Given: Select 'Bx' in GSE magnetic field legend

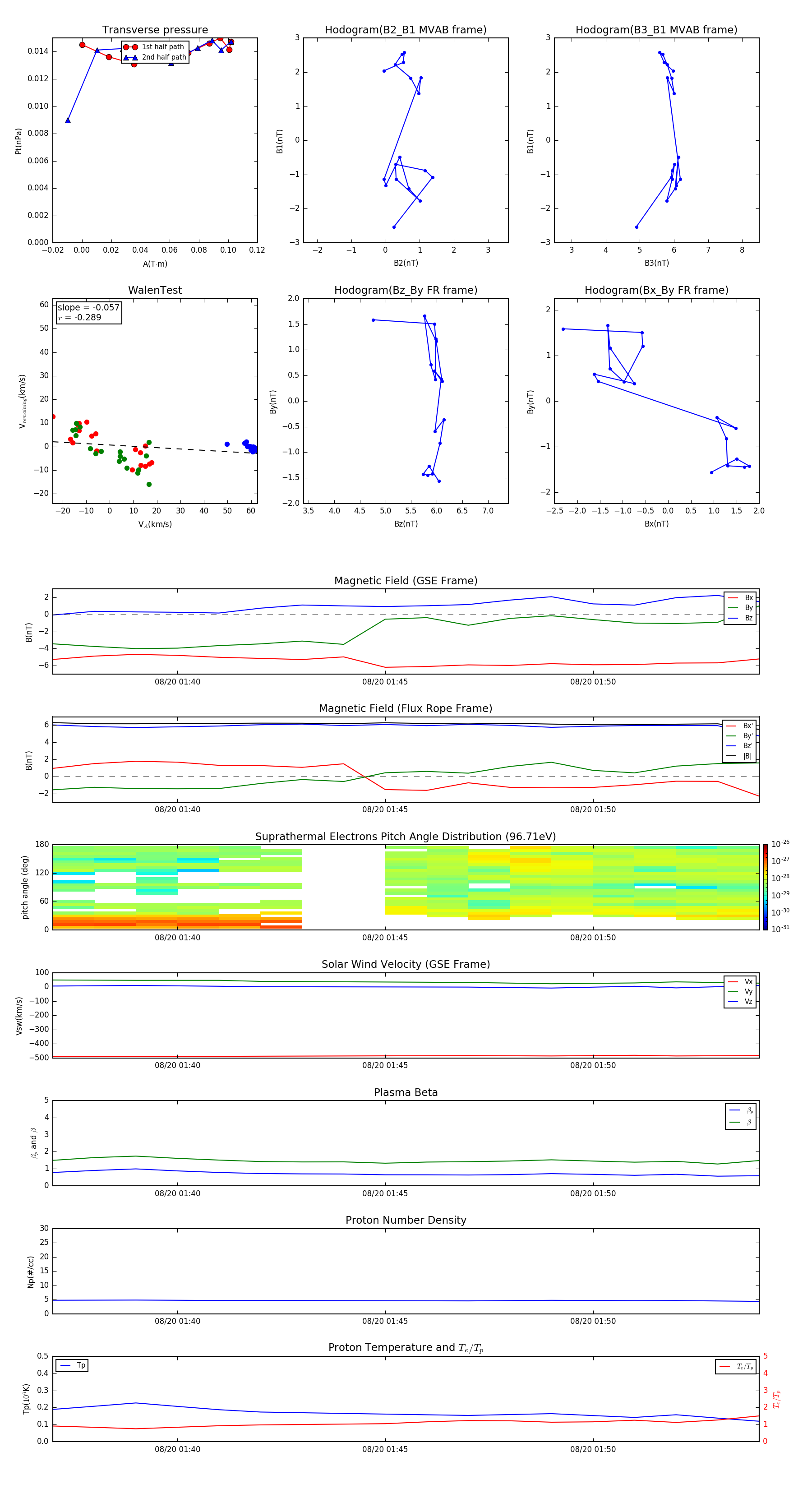Looking at the screenshot, I should tap(740, 598).
